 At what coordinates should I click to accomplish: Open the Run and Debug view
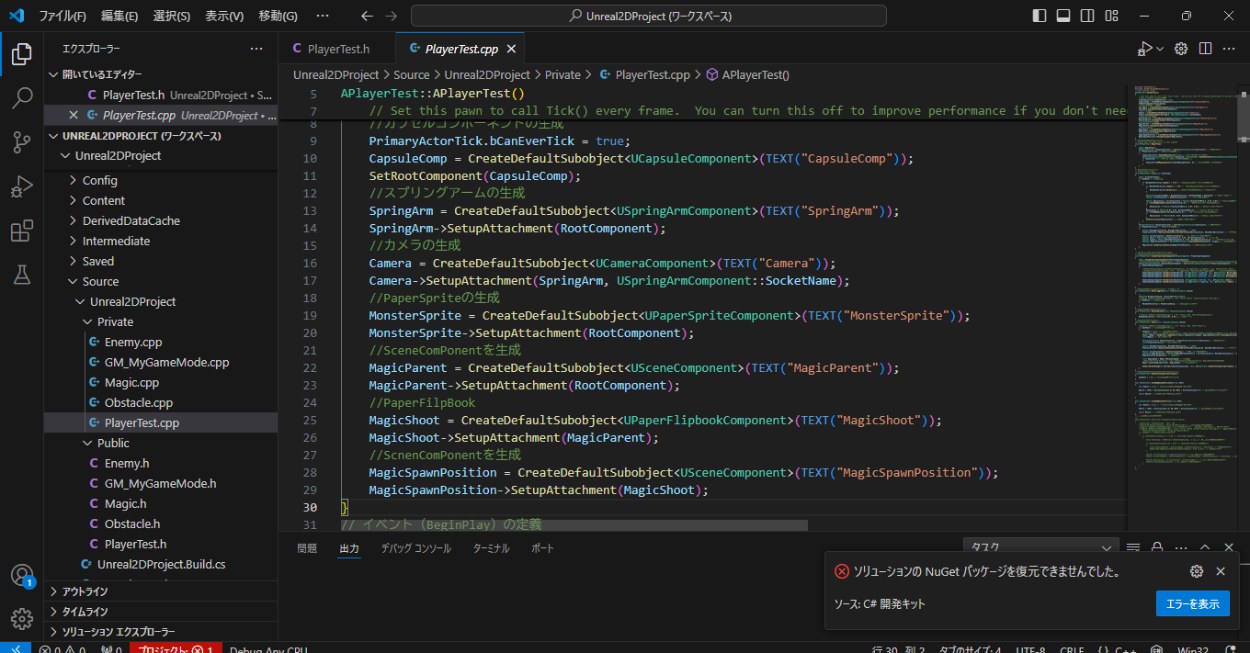pyautogui.click(x=21, y=187)
